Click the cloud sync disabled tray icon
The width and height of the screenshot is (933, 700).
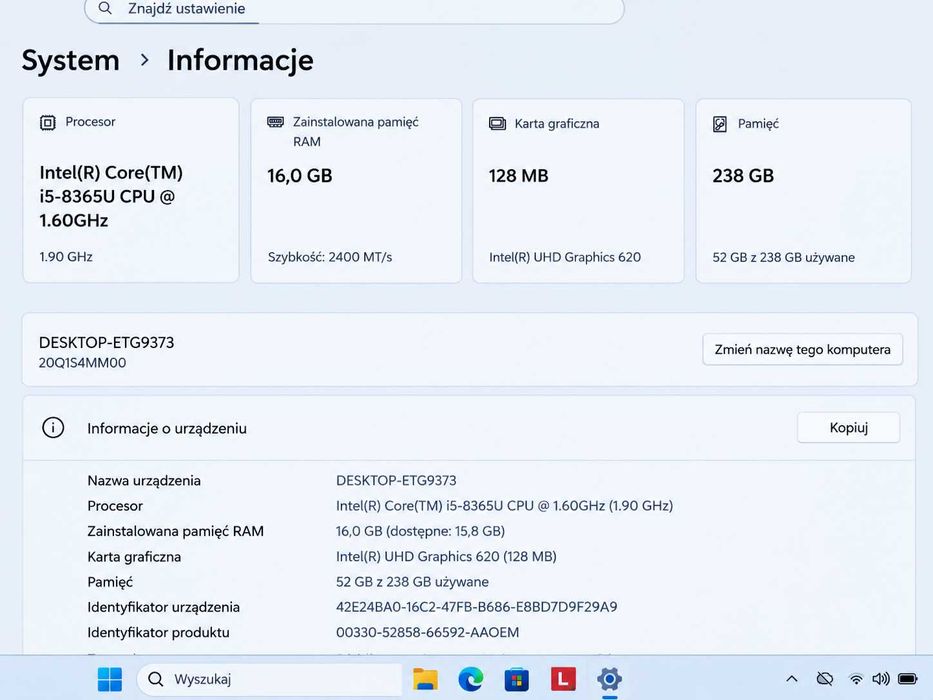[825, 679]
